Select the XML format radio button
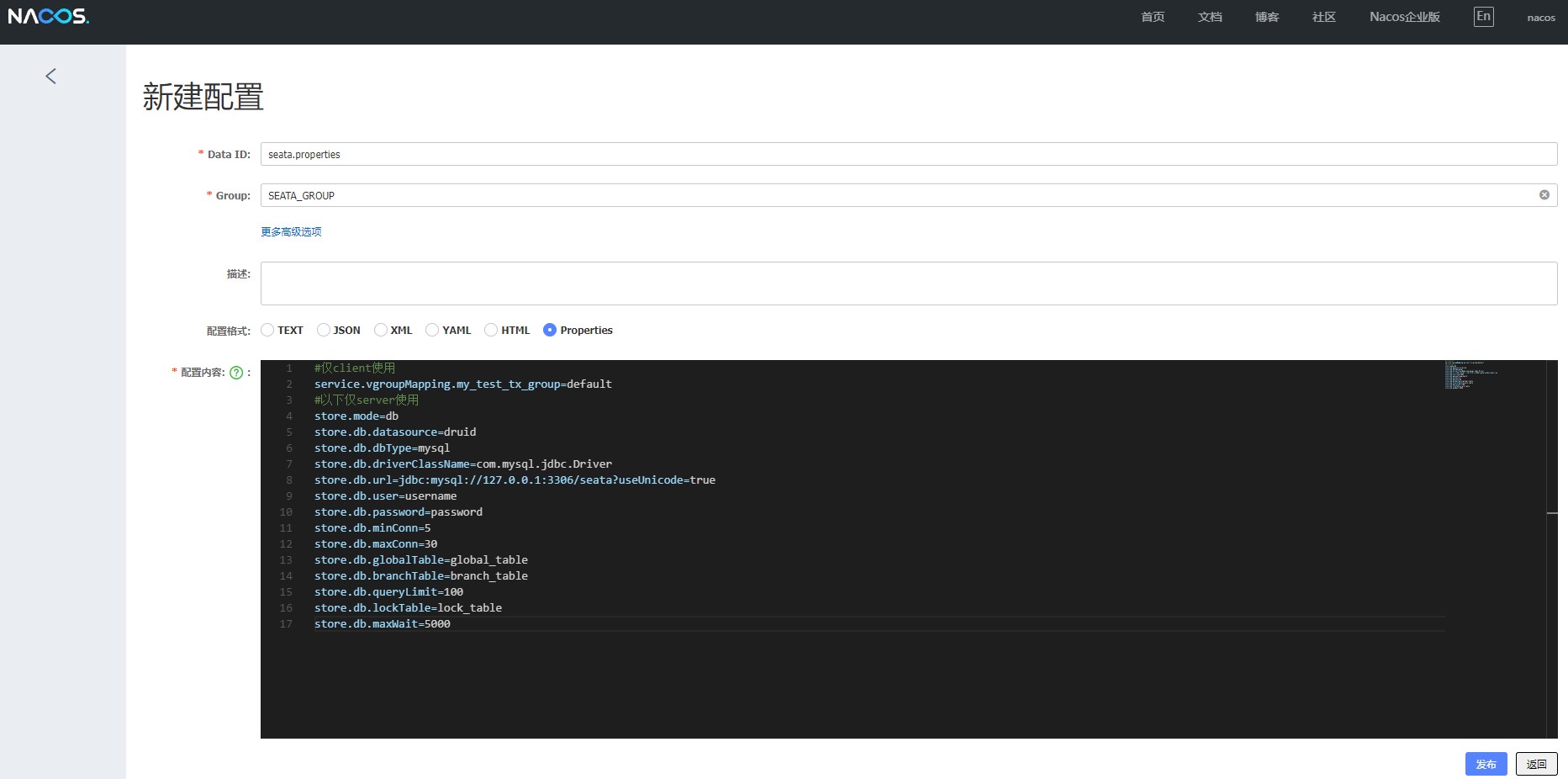Image resolution: width=1568 pixels, height=779 pixels. (x=381, y=331)
